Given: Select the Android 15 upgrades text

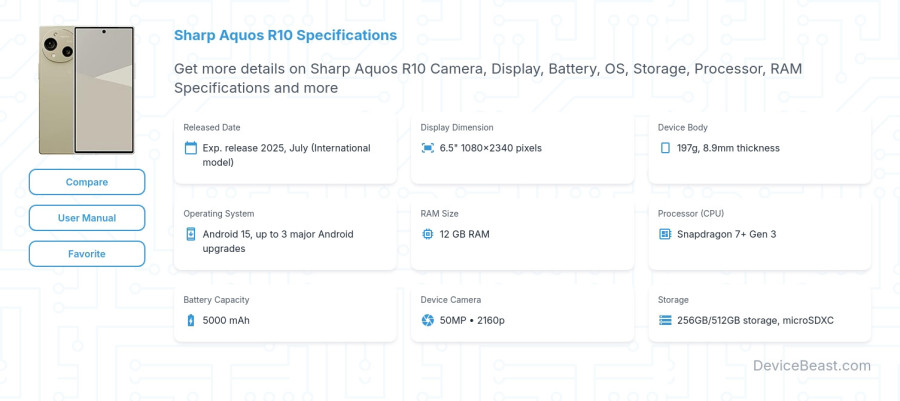Looking at the screenshot, I should click(x=278, y=242).
